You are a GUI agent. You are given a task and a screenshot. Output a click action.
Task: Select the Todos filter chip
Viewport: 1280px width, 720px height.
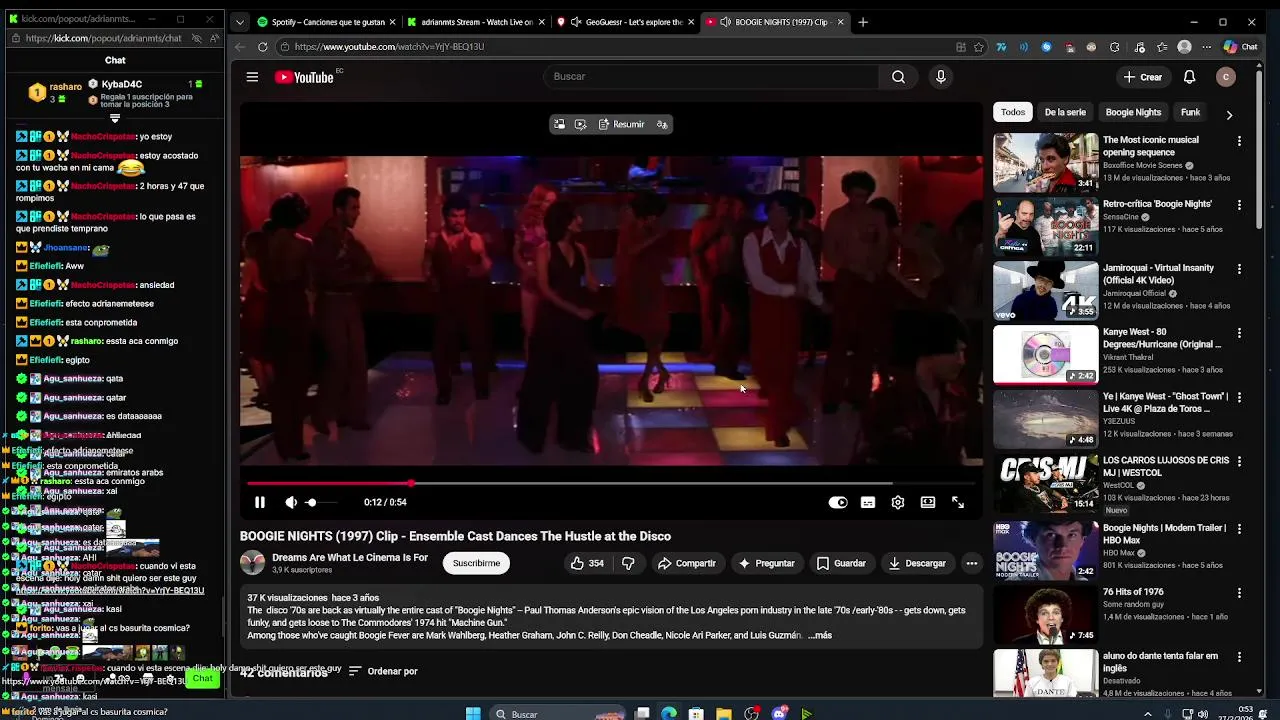pyautogui.click(x=1013, y=113)
